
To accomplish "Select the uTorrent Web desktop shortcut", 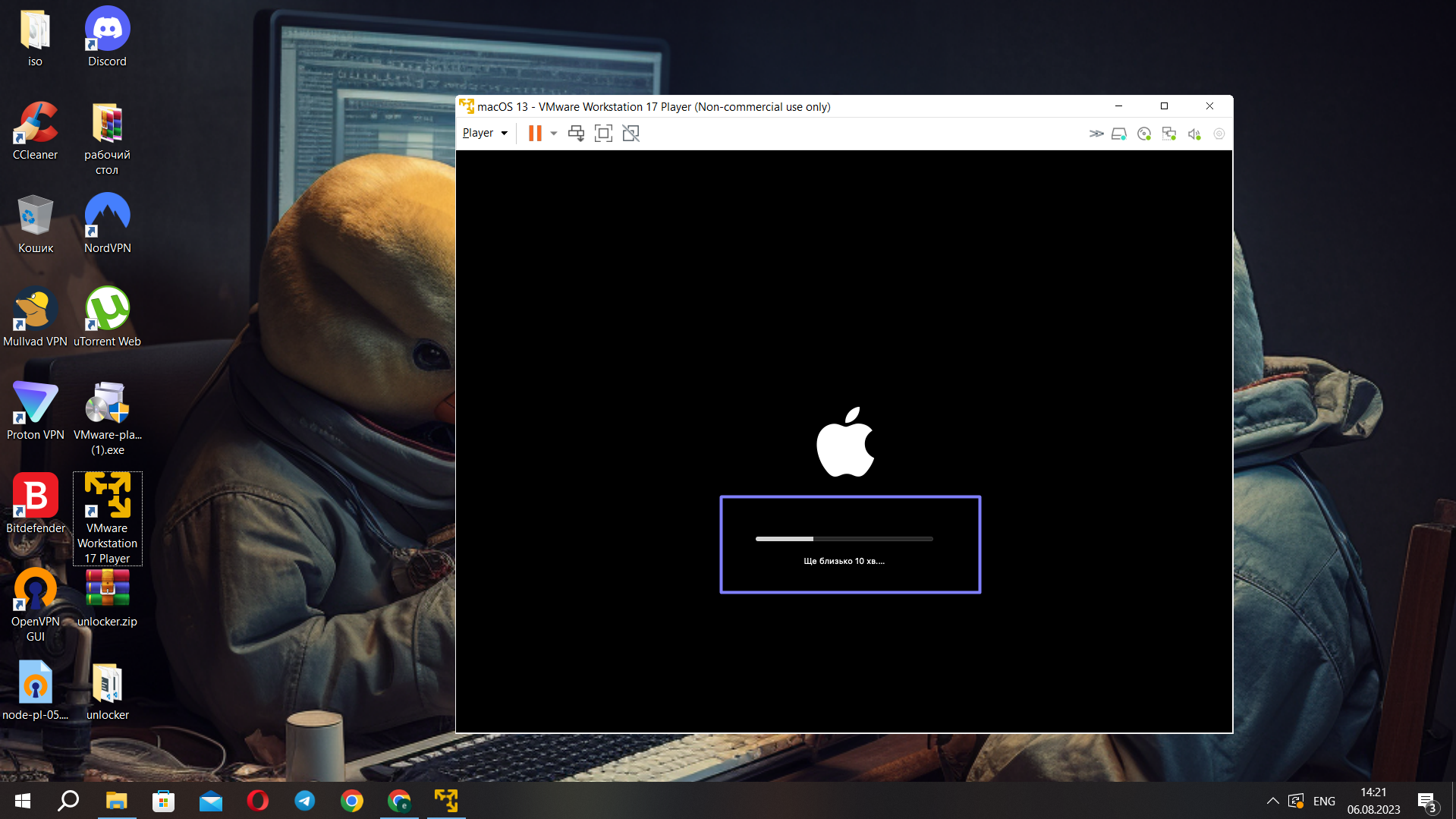I will tap(107, 318).
